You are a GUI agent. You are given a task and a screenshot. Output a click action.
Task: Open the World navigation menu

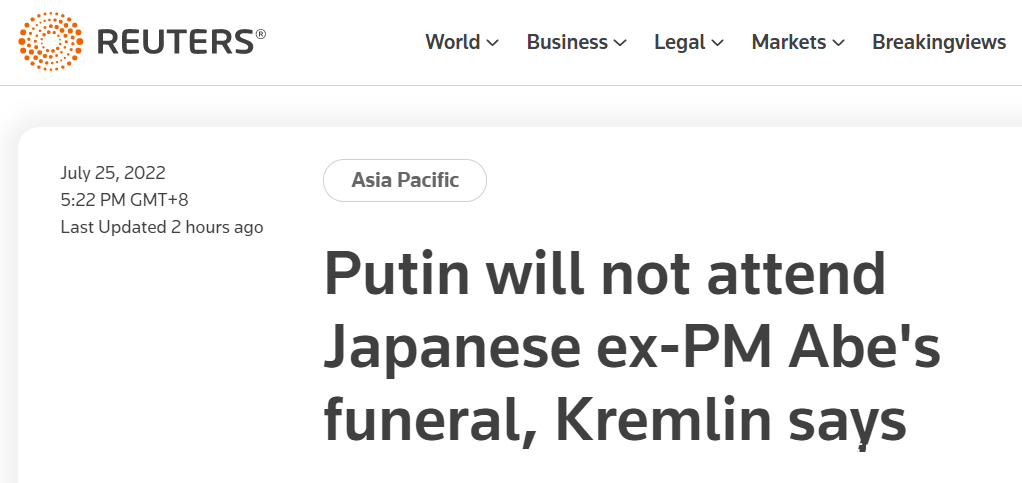(452, 42)
